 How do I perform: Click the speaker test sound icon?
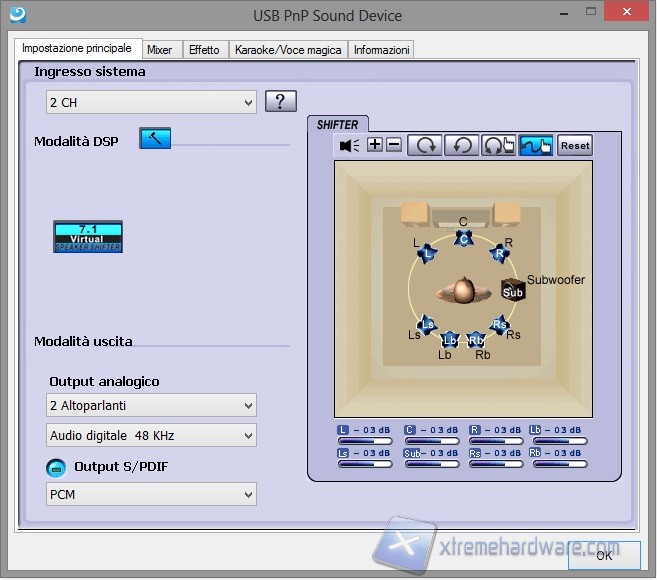click(349, 145)
